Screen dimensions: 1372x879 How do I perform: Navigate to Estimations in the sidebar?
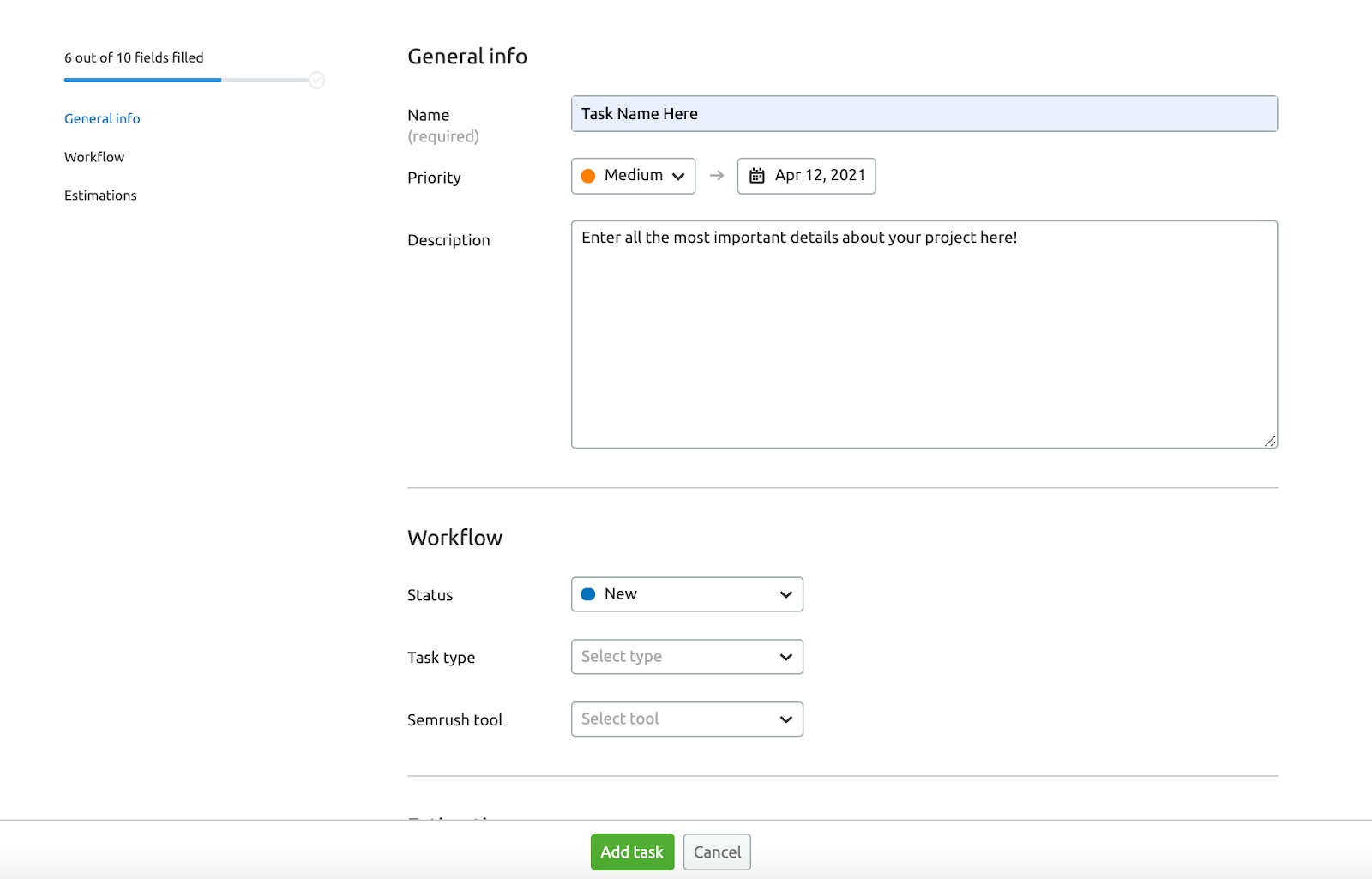point(100,196)
